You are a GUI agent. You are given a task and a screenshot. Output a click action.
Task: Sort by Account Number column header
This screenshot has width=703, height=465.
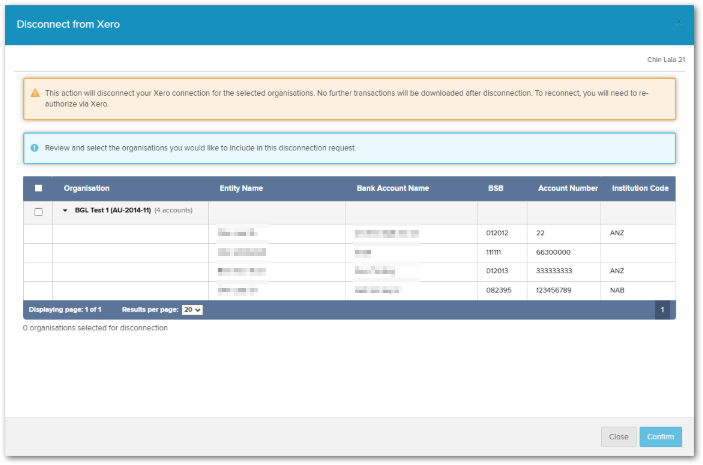pyautogui.click(x=568, y=188)
